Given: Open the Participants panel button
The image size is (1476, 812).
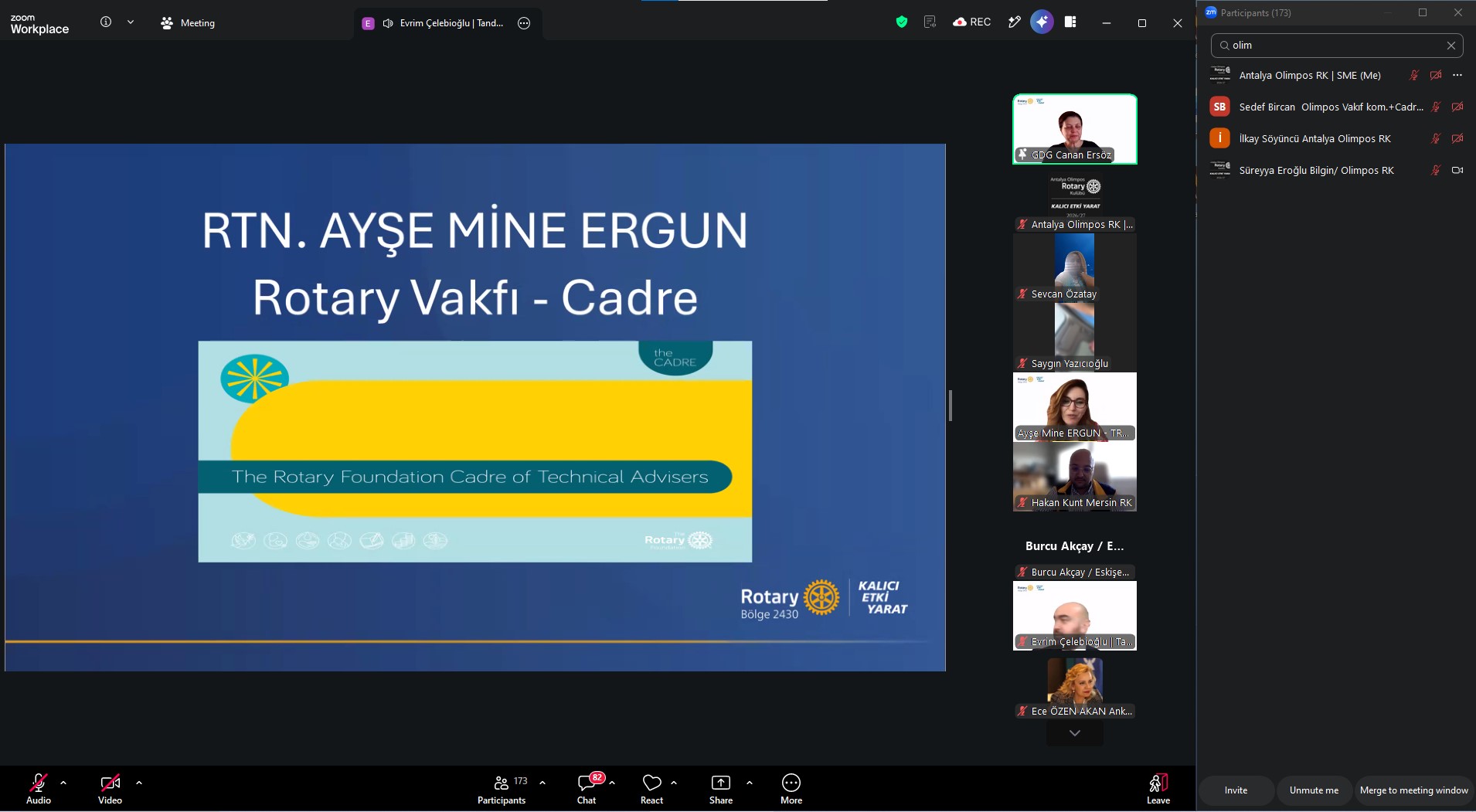Looking at the screenshot, I should click(x=502, y=789).
